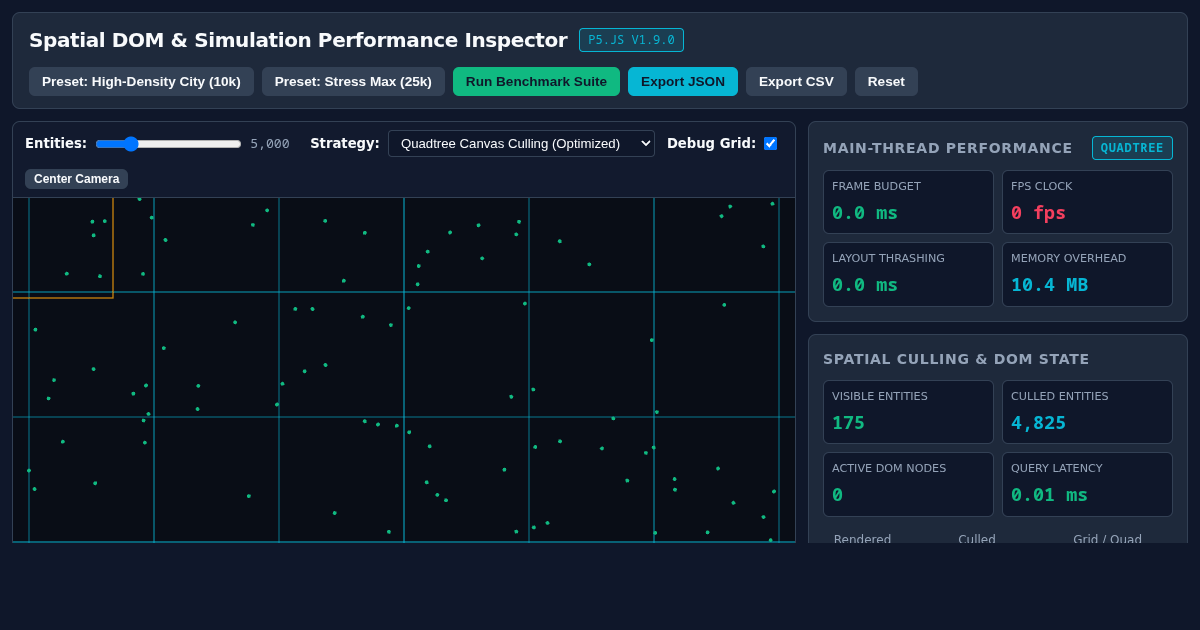1200x630 pixels.
Task: Click the Layout Thrashing 0.0 ms value
Action: (865, 285)
